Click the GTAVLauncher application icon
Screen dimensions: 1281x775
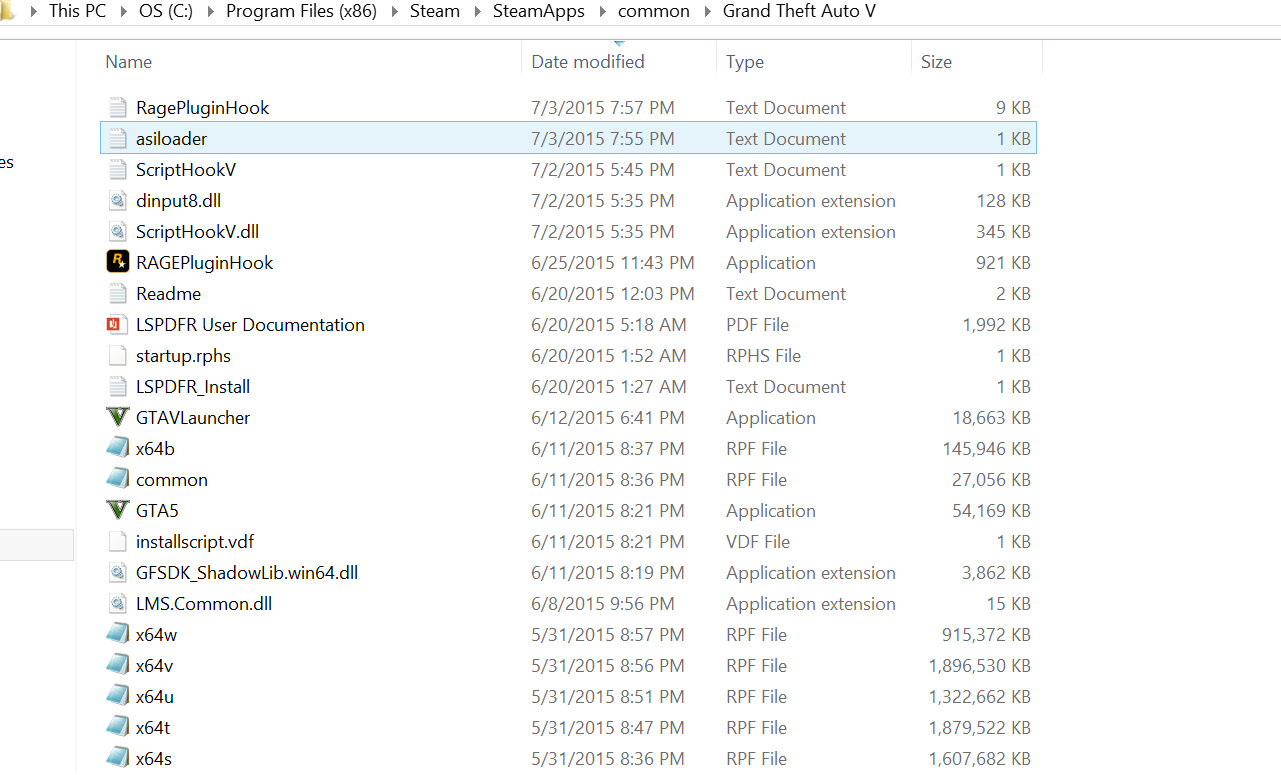[118, 417]
